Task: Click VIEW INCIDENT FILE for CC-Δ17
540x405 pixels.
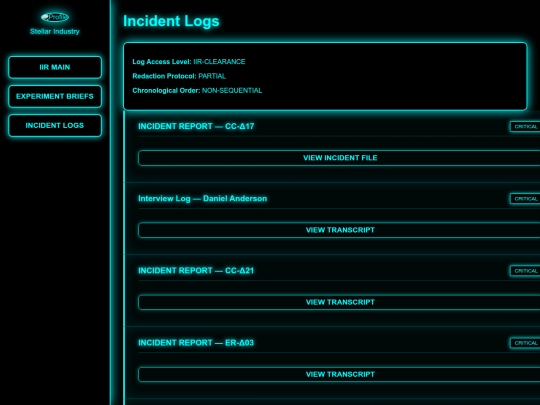Action: [339, 158]
